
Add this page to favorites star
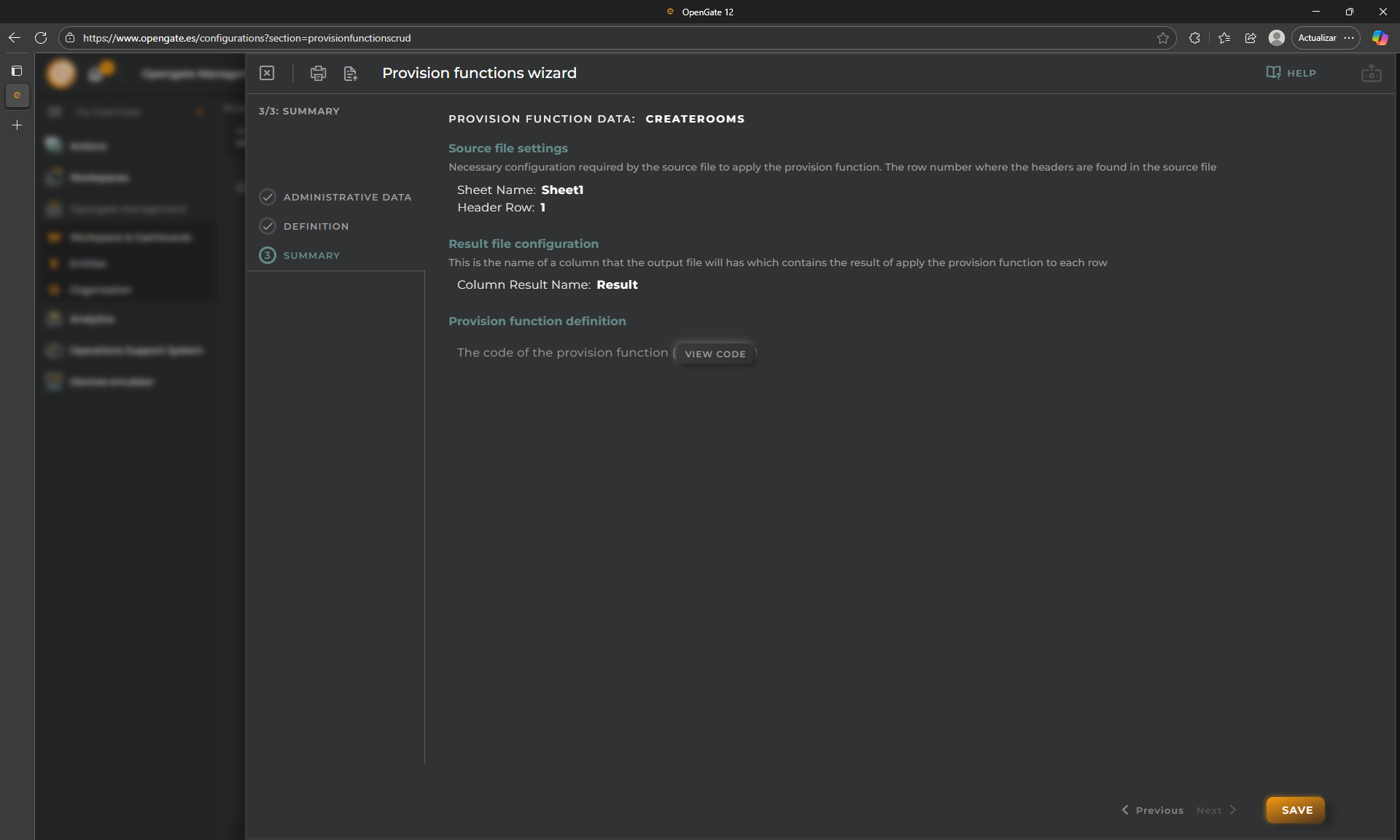point(1163,38)
